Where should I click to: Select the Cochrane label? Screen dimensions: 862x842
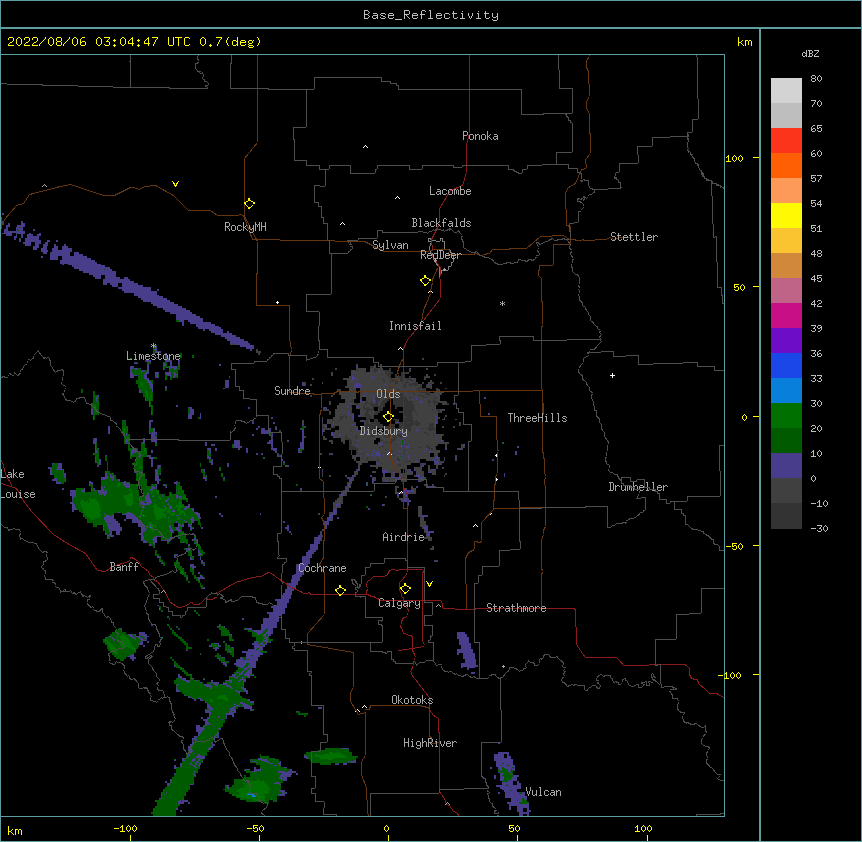coord(322,568)
